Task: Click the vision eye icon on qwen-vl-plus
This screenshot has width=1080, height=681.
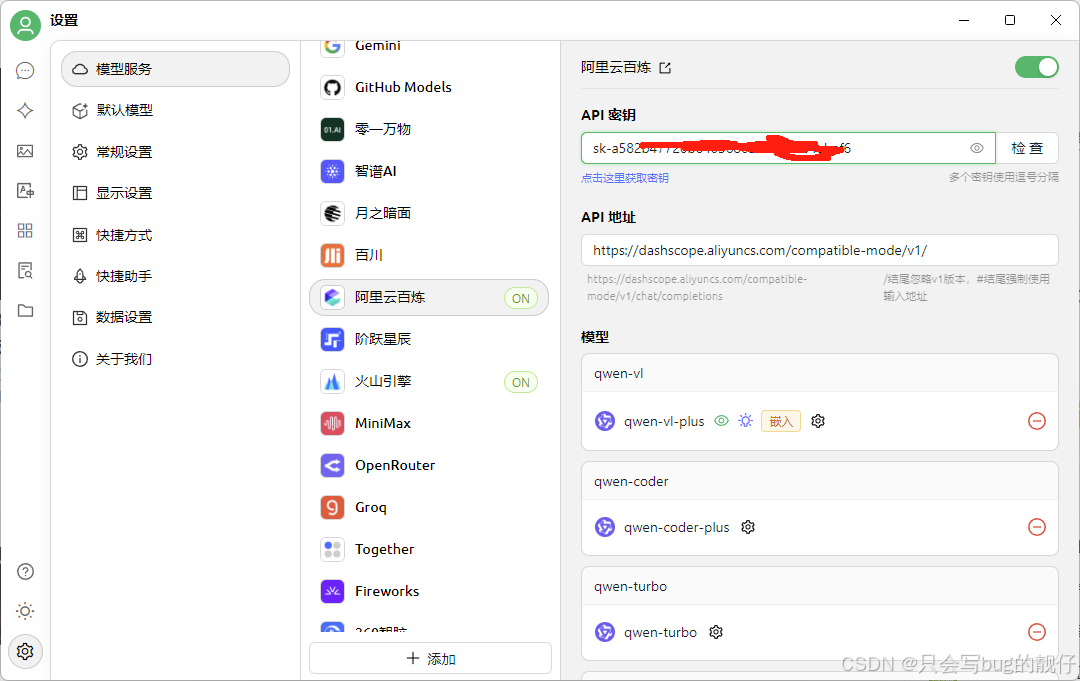Action: click(721, 421)
